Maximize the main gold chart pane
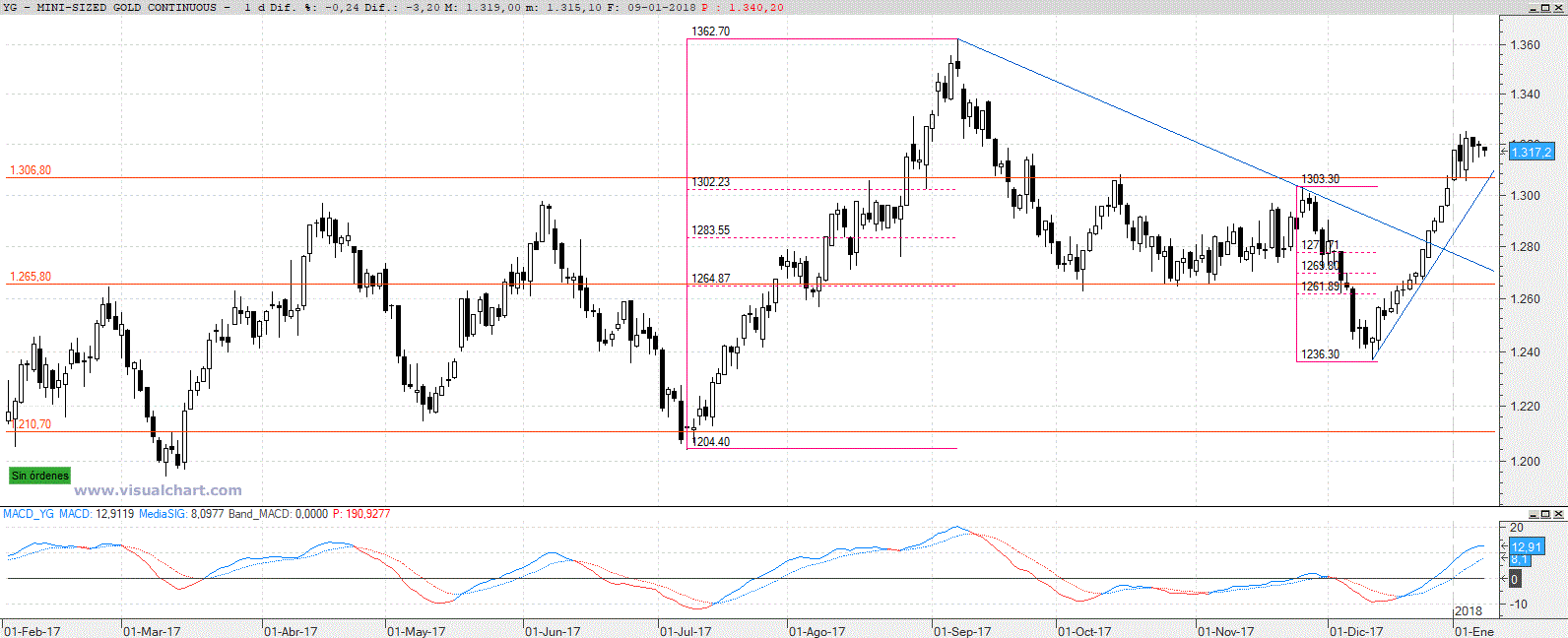 coord(1546,8)
